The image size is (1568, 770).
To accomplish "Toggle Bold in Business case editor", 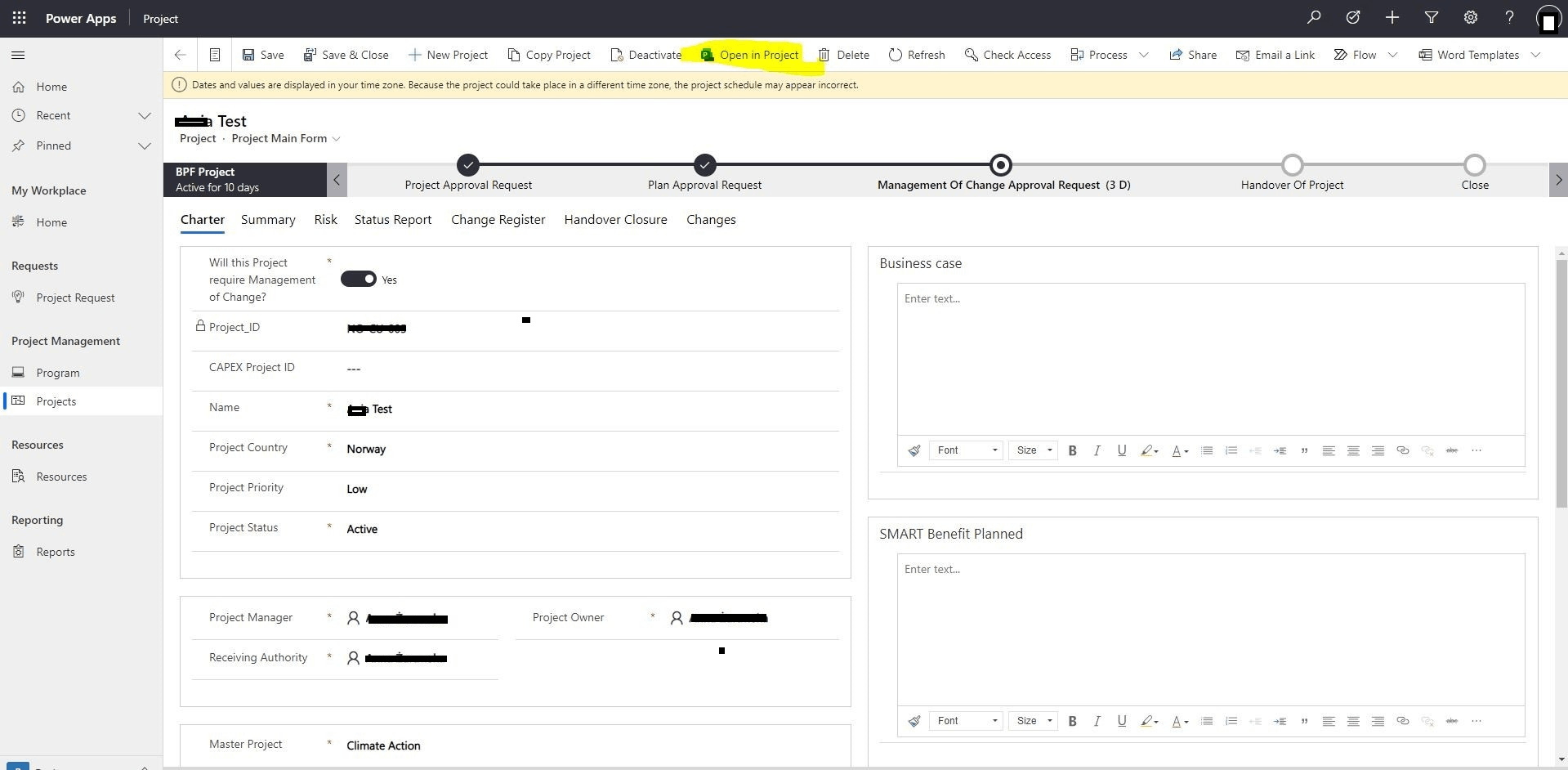I will coord(1073,450).
